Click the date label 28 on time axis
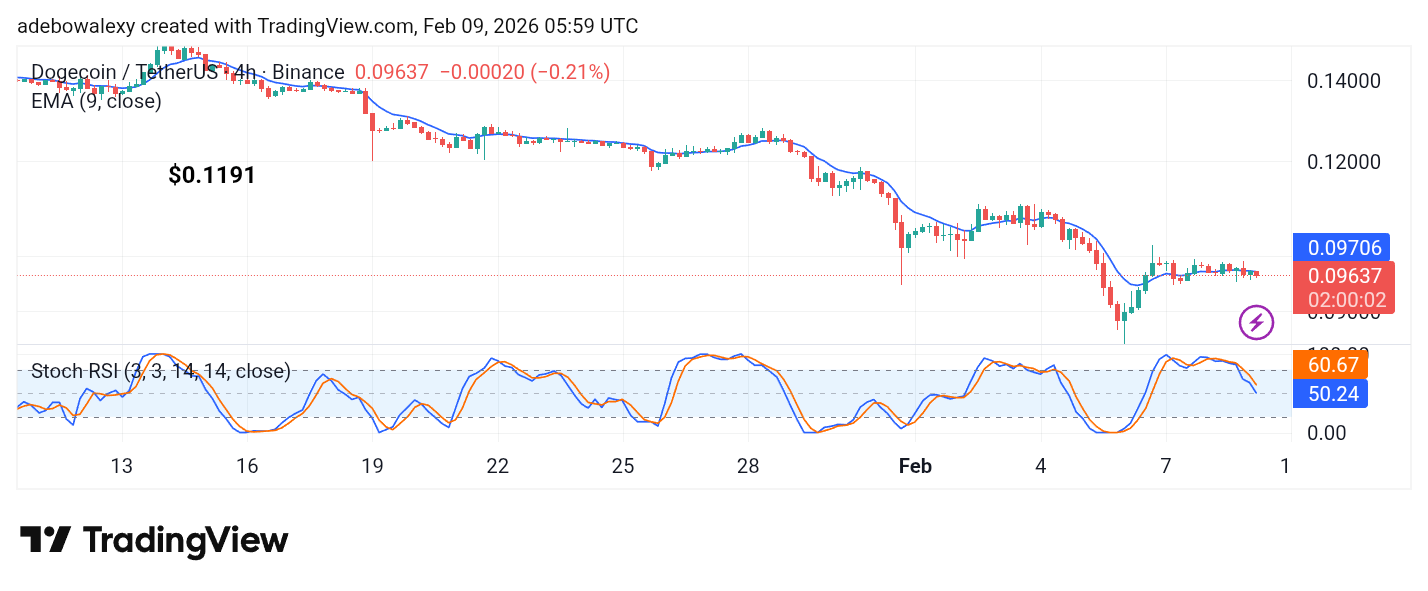 coord(748,466)
